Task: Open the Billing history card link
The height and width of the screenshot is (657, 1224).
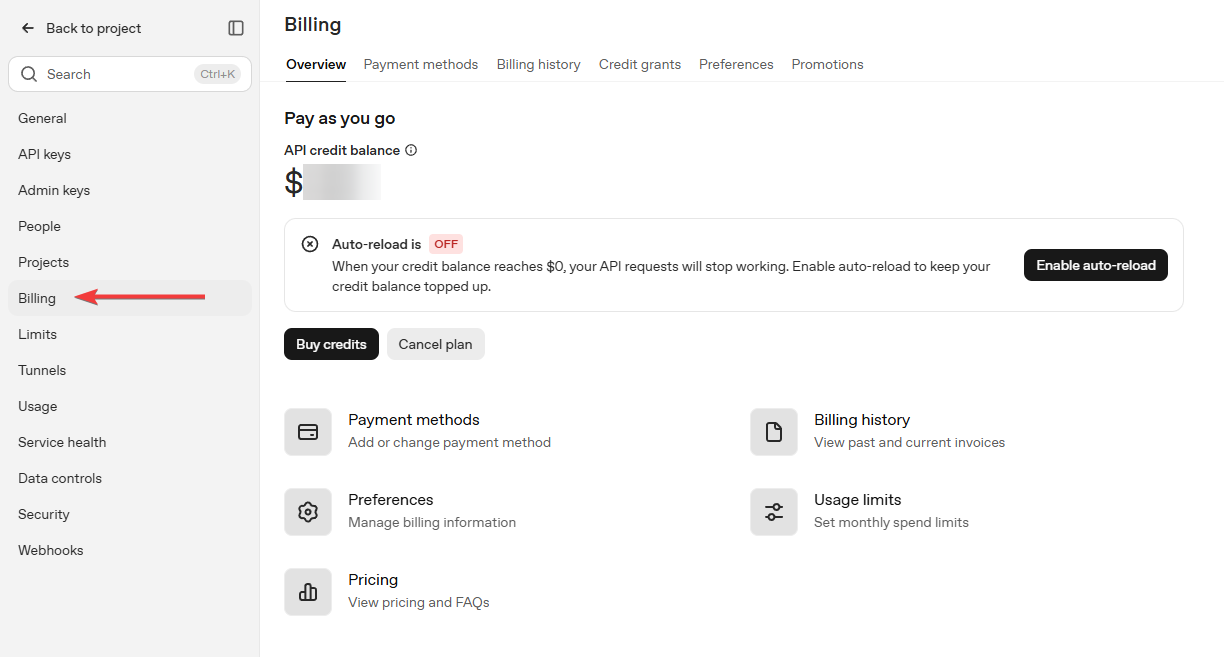Action: click(x=862, y=420)
